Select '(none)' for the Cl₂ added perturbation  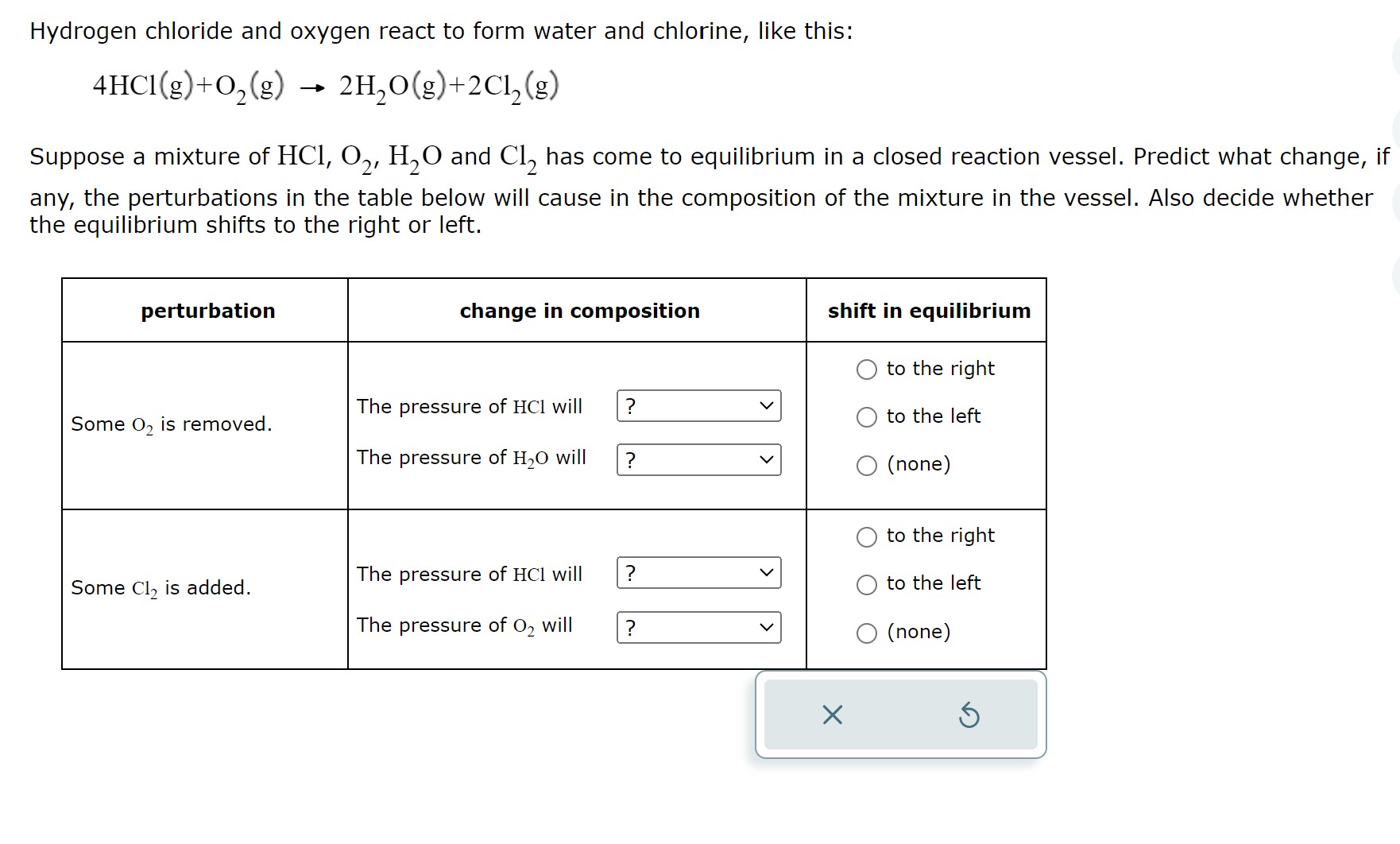[867, 632]
